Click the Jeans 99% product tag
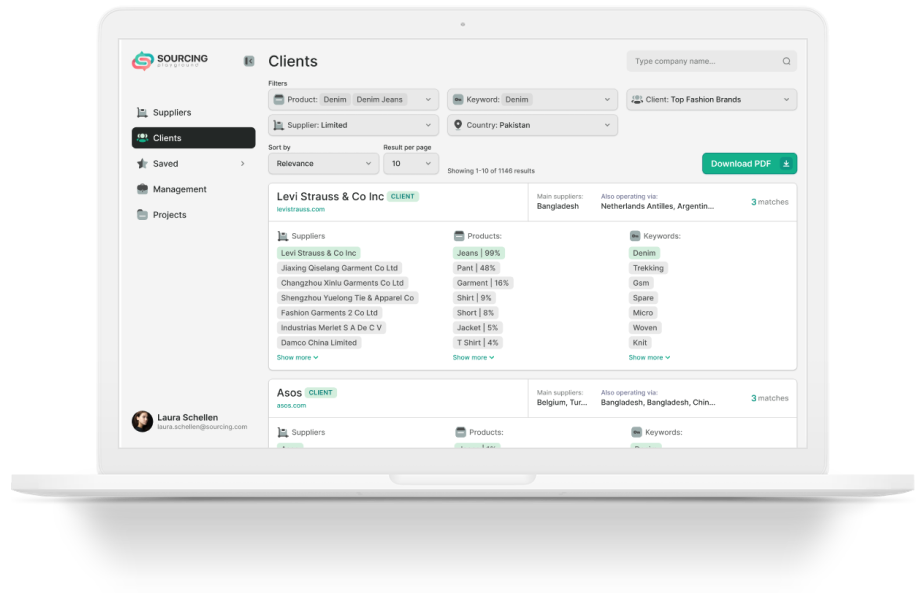 [479, 253]
